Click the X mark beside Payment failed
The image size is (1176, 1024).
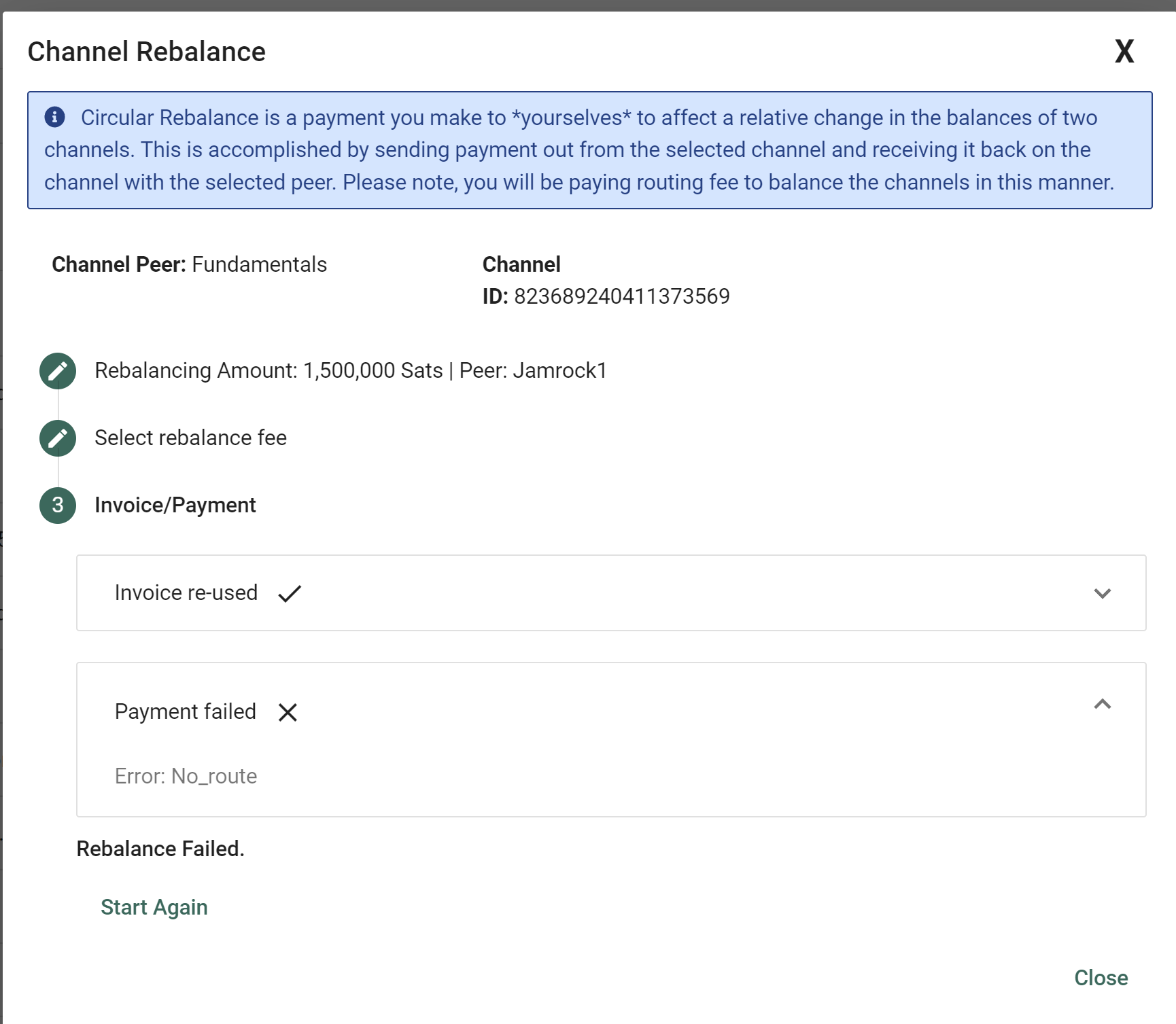tap(288, 712)
